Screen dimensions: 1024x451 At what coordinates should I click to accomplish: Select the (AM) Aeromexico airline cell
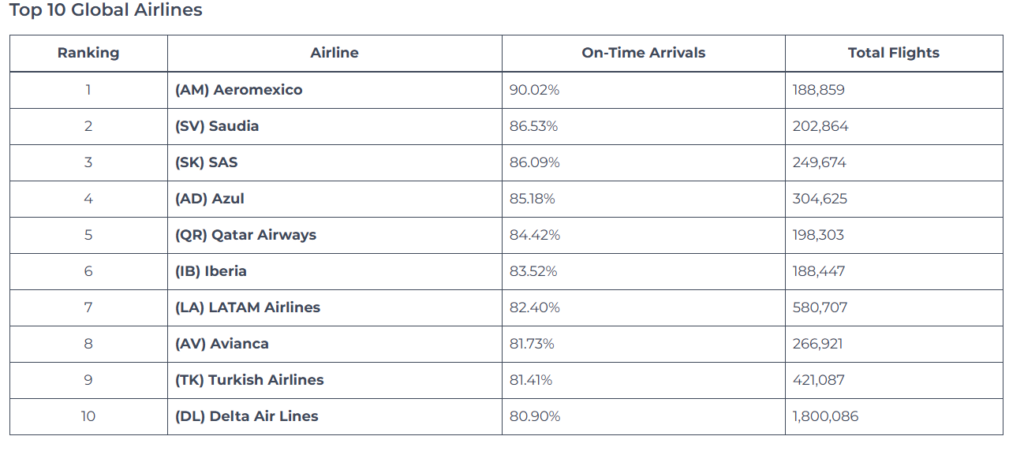pos(238,90)
